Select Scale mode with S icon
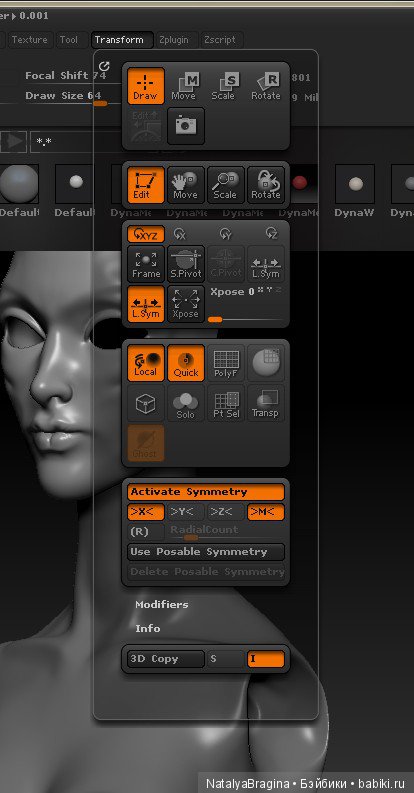 (225, 86)
